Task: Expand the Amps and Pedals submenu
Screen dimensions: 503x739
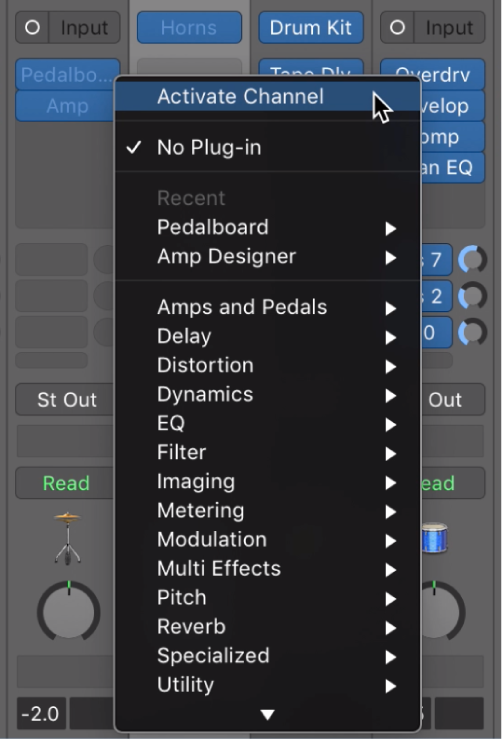Action: [267, 307]
